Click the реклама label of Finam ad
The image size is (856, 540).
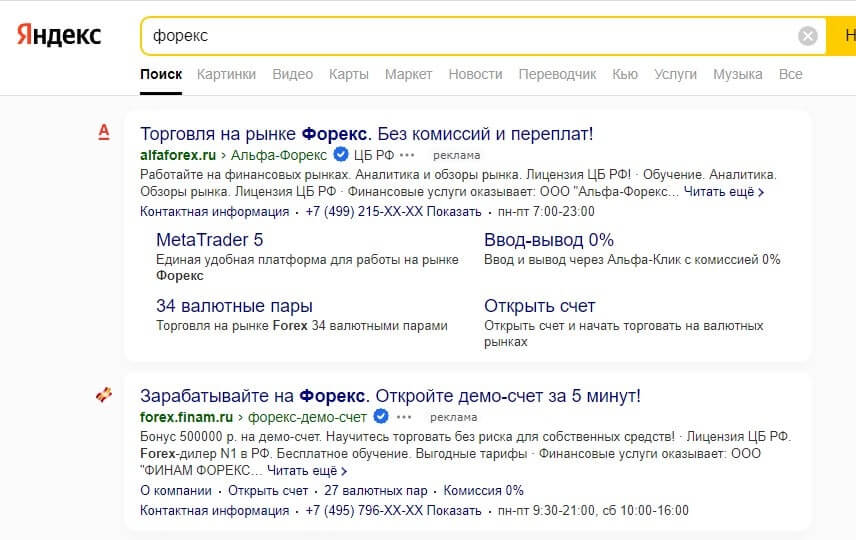(x=453, y=418)
